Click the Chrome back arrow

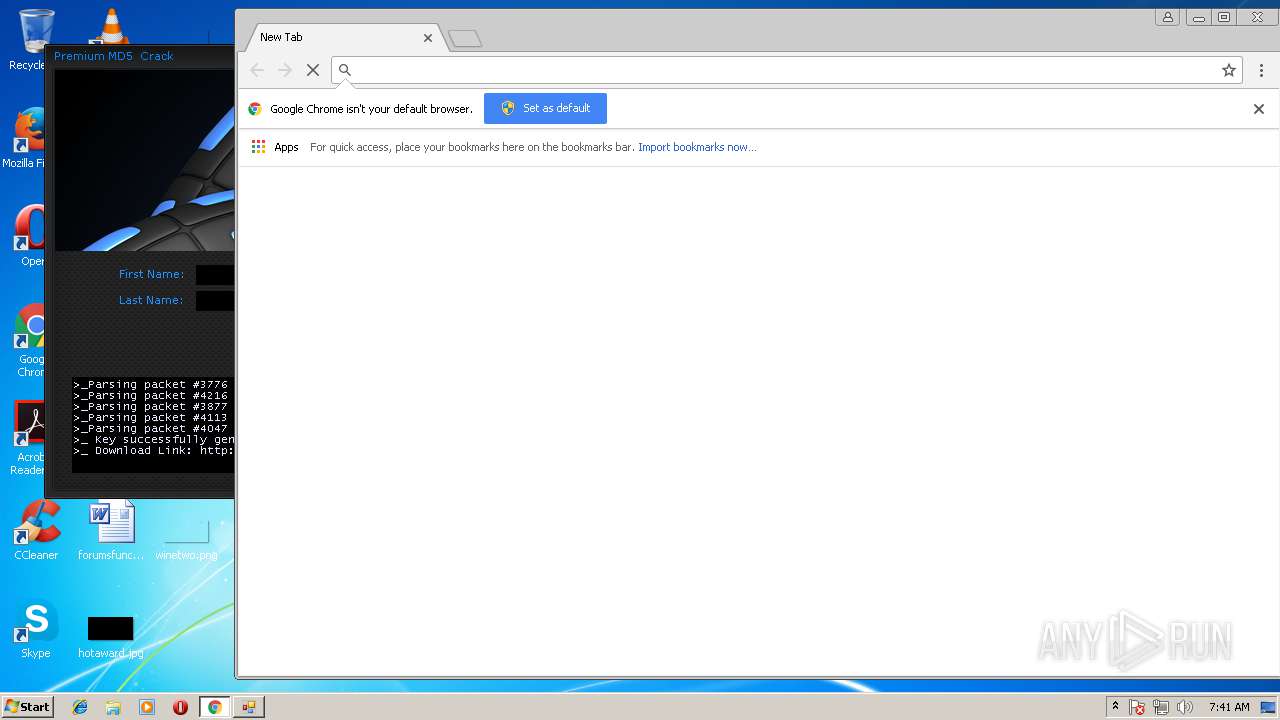pyautogui.click(x=257, y=70)
